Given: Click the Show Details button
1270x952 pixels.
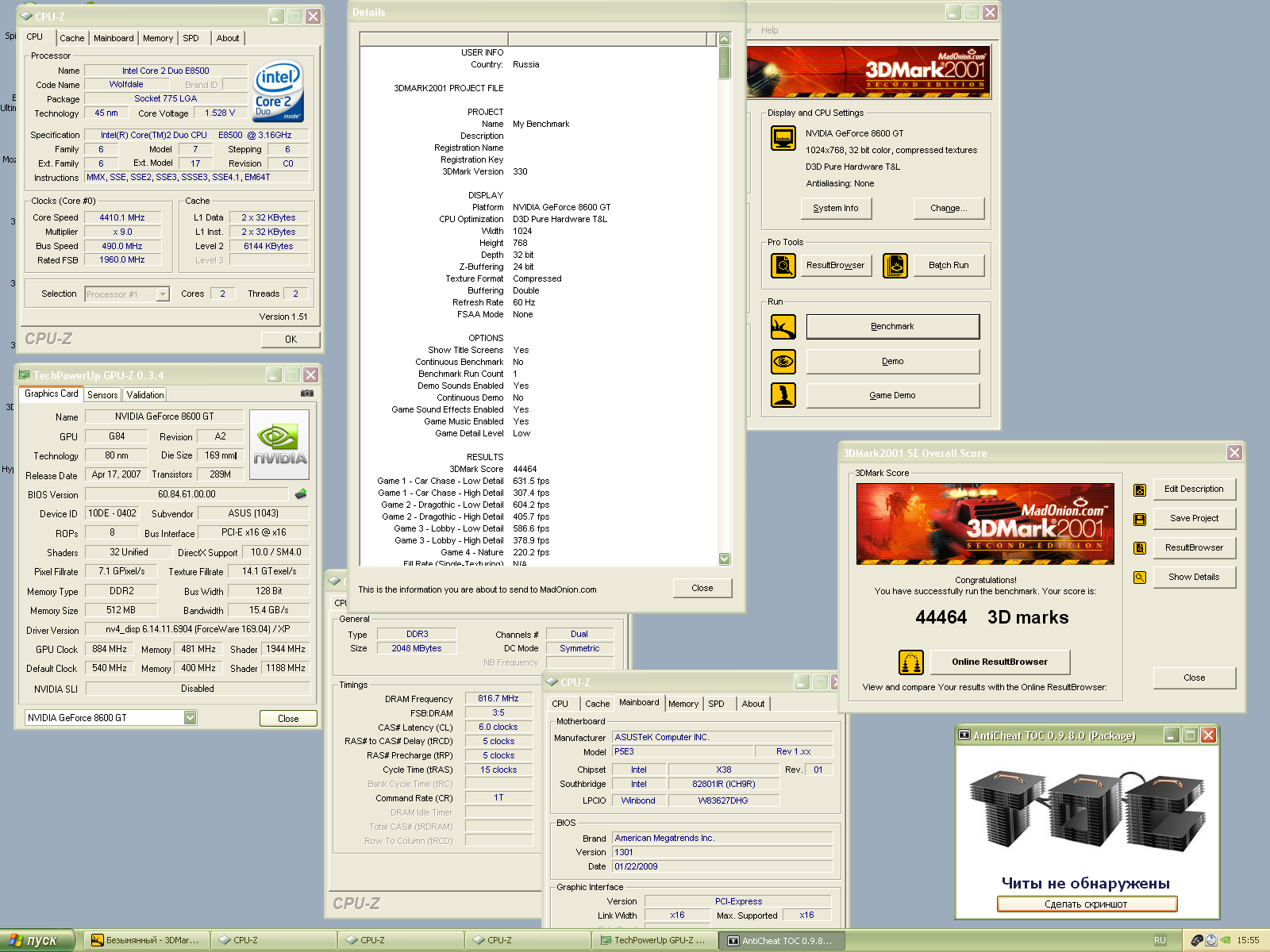Looking at the screenshot, I should point(1195,577).
